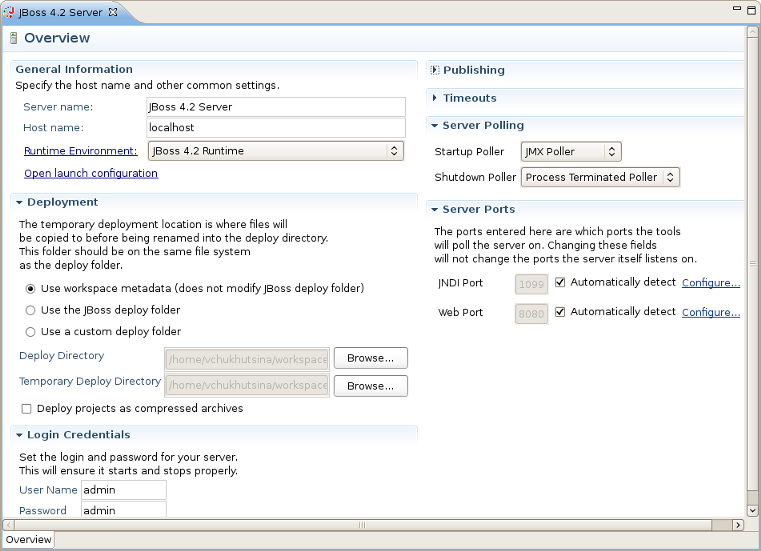The width and height of the screenshot is (761, 551).
Task: Select Use a custom deploy folder option
Action: [30, 332]
